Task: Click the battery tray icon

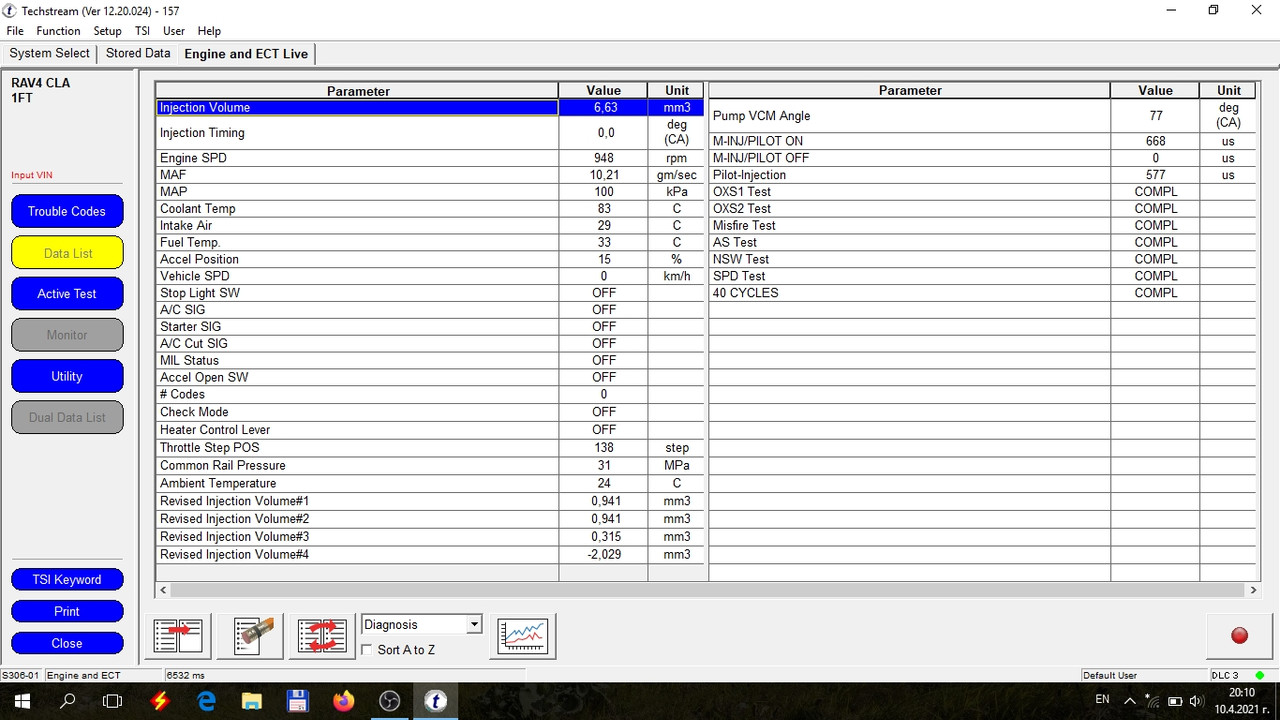Action: [1175, 701]
